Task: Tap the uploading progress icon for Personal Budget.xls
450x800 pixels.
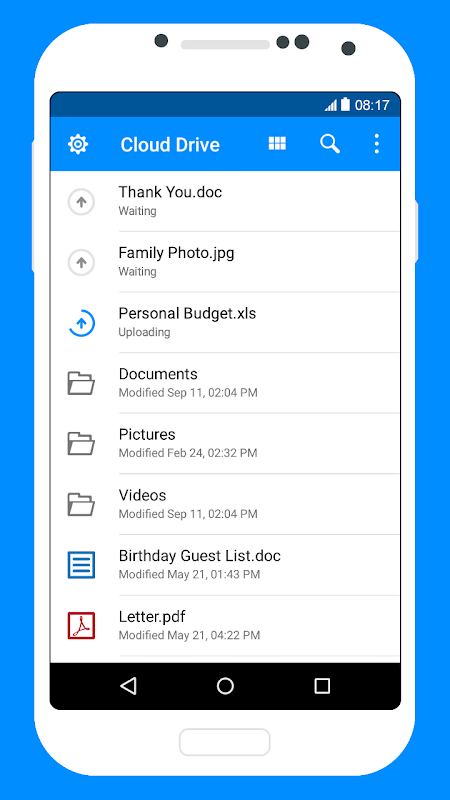Action: [x=81, y=323]
